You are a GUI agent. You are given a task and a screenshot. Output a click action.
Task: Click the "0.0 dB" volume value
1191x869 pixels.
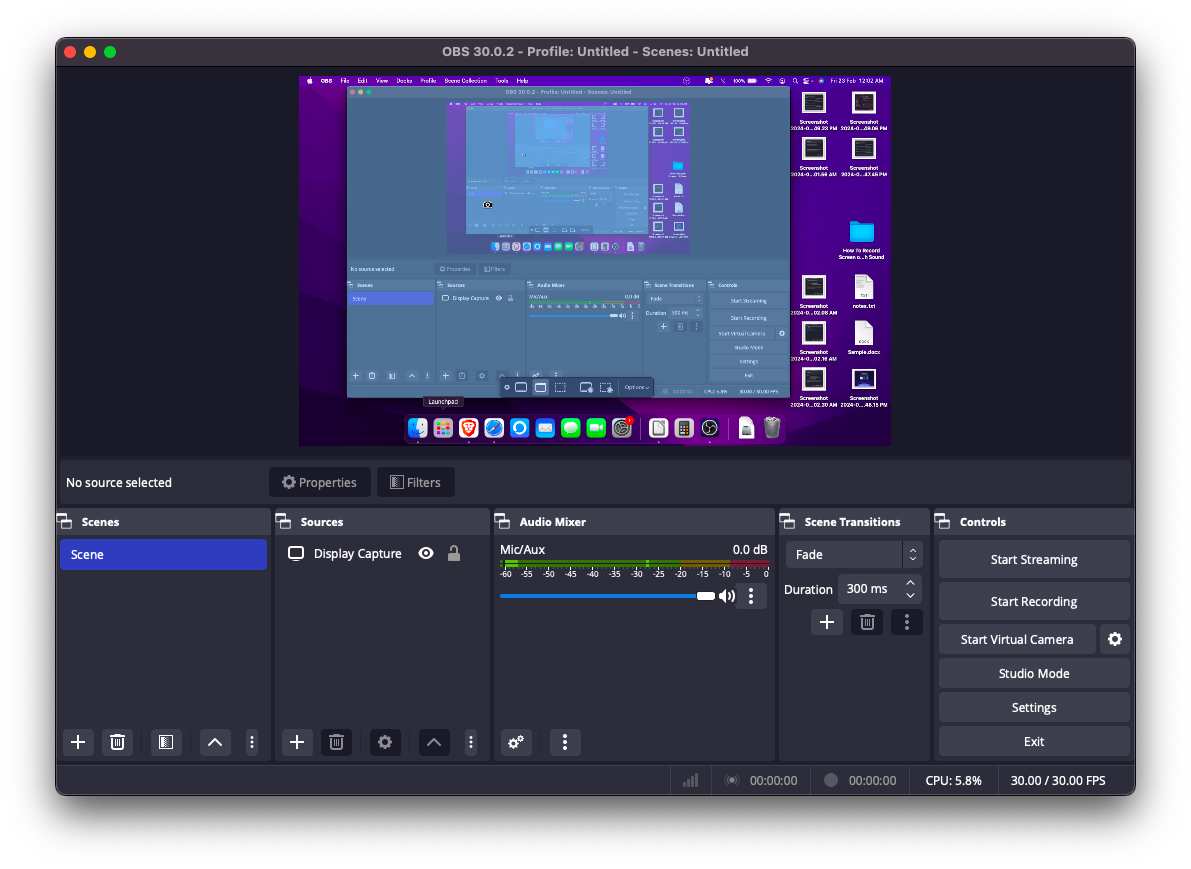[x=750, y=549]
